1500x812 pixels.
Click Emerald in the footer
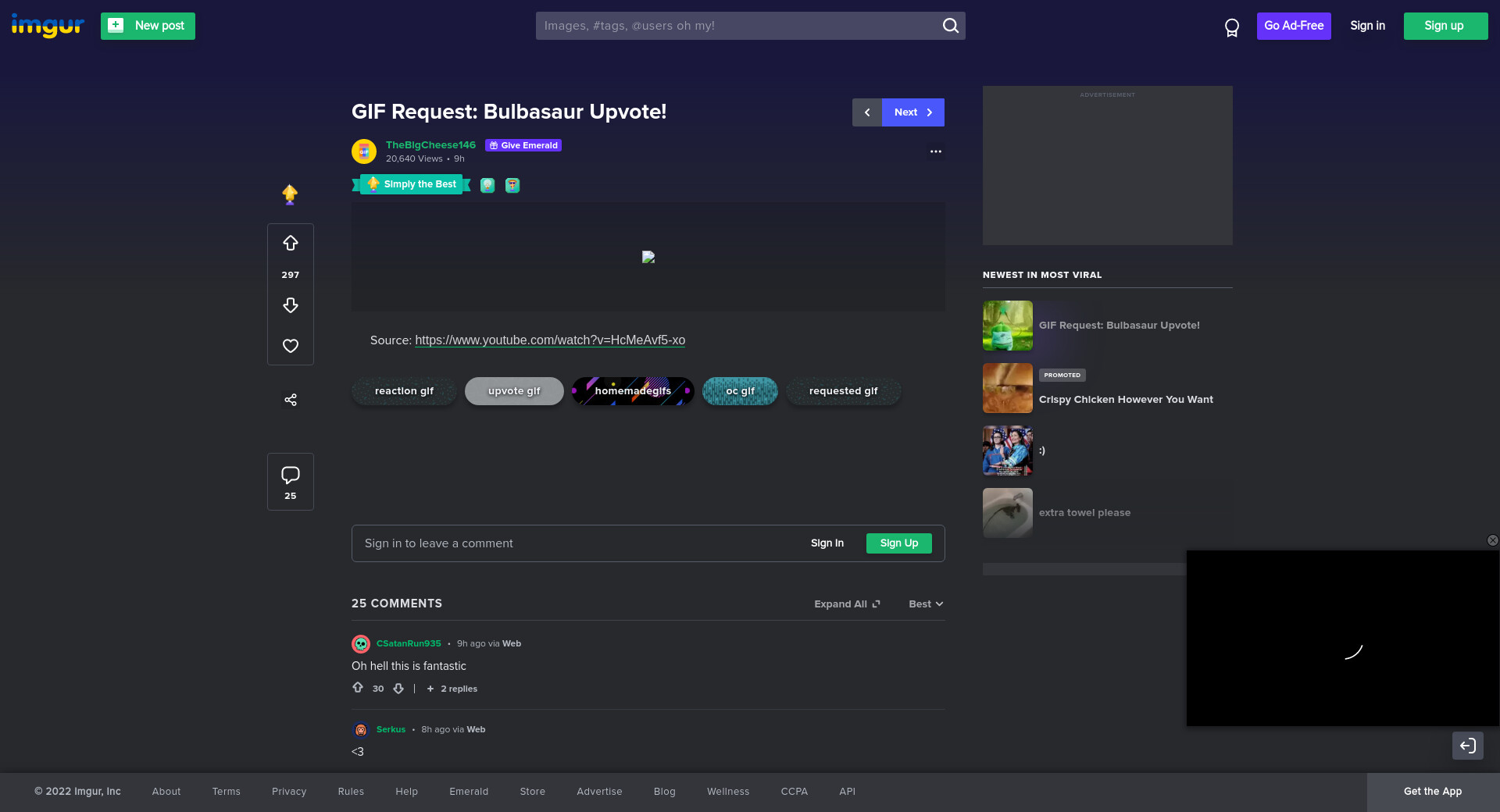469,792
